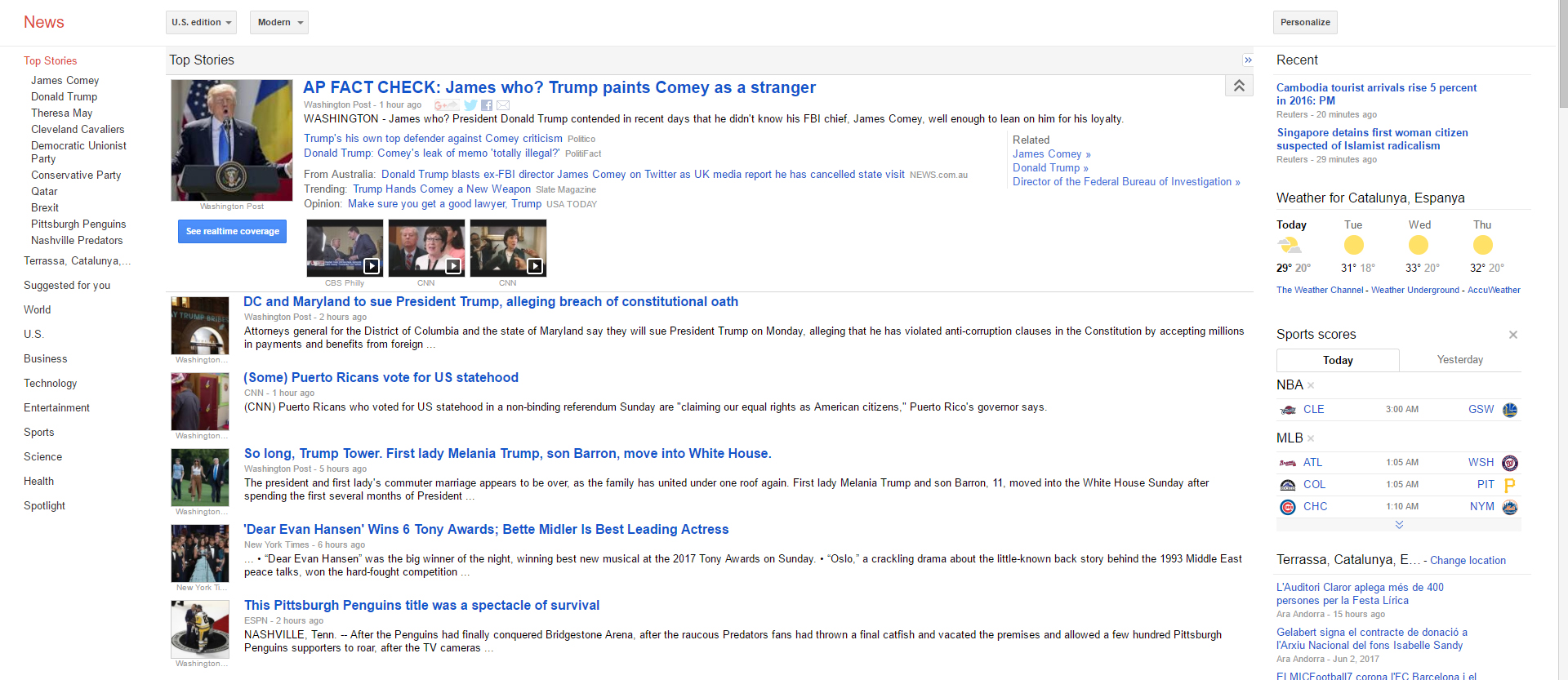Viewport: 1568px width, 680px height.
Task: Switch to the Yesterday scores tab
Action: tap(1459, 360)
